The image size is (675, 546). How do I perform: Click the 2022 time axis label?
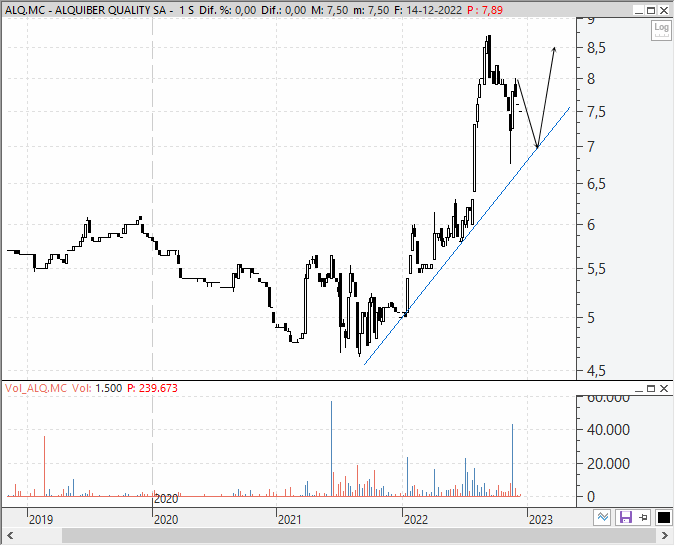(x=415, y=520)
